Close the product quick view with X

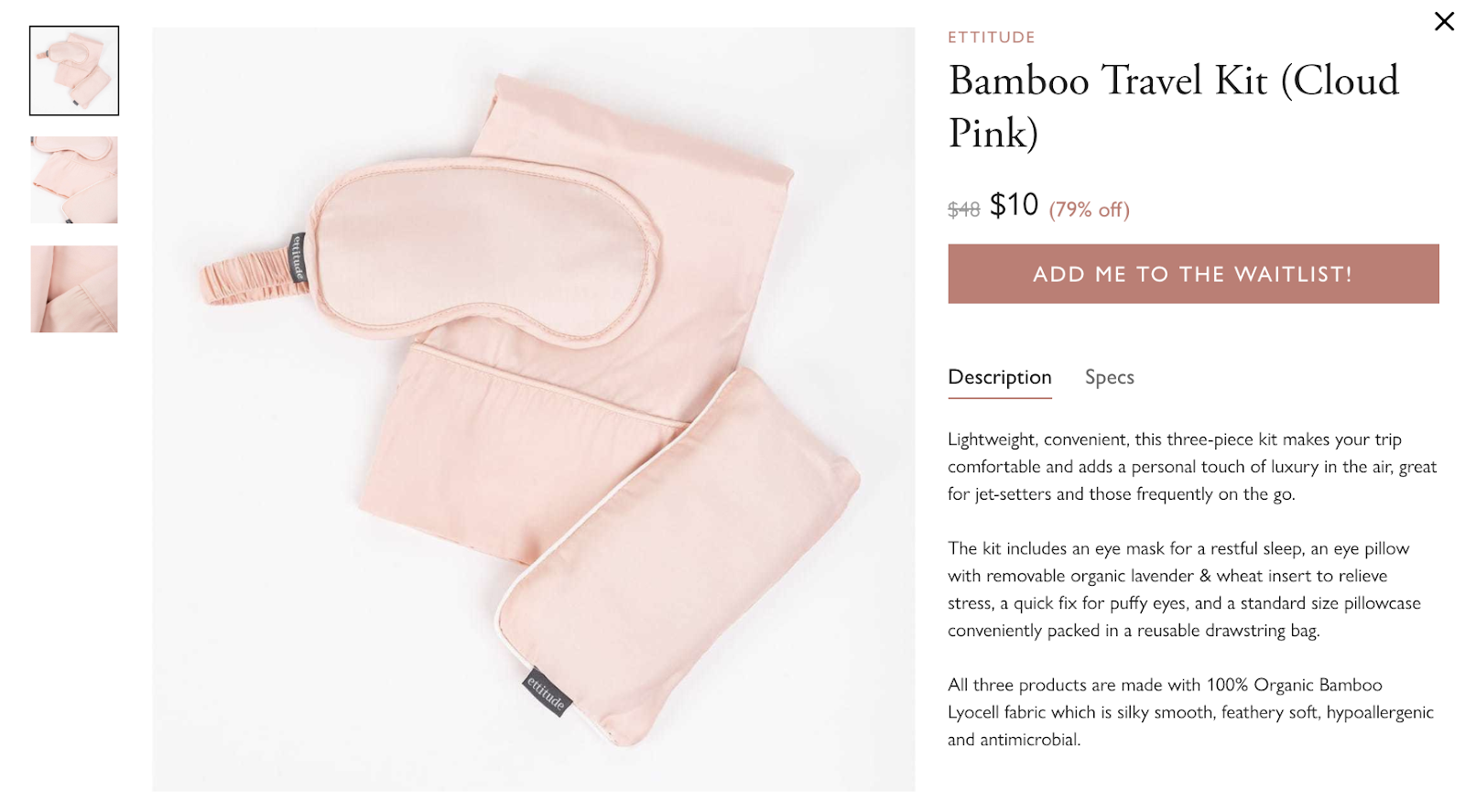pyautogui.click(x=1444, y=21)
